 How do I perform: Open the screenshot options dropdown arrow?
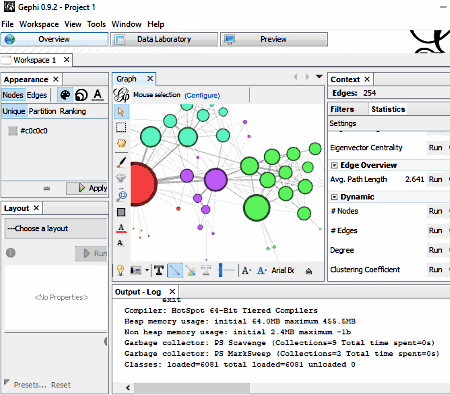(x=147, y=270)
